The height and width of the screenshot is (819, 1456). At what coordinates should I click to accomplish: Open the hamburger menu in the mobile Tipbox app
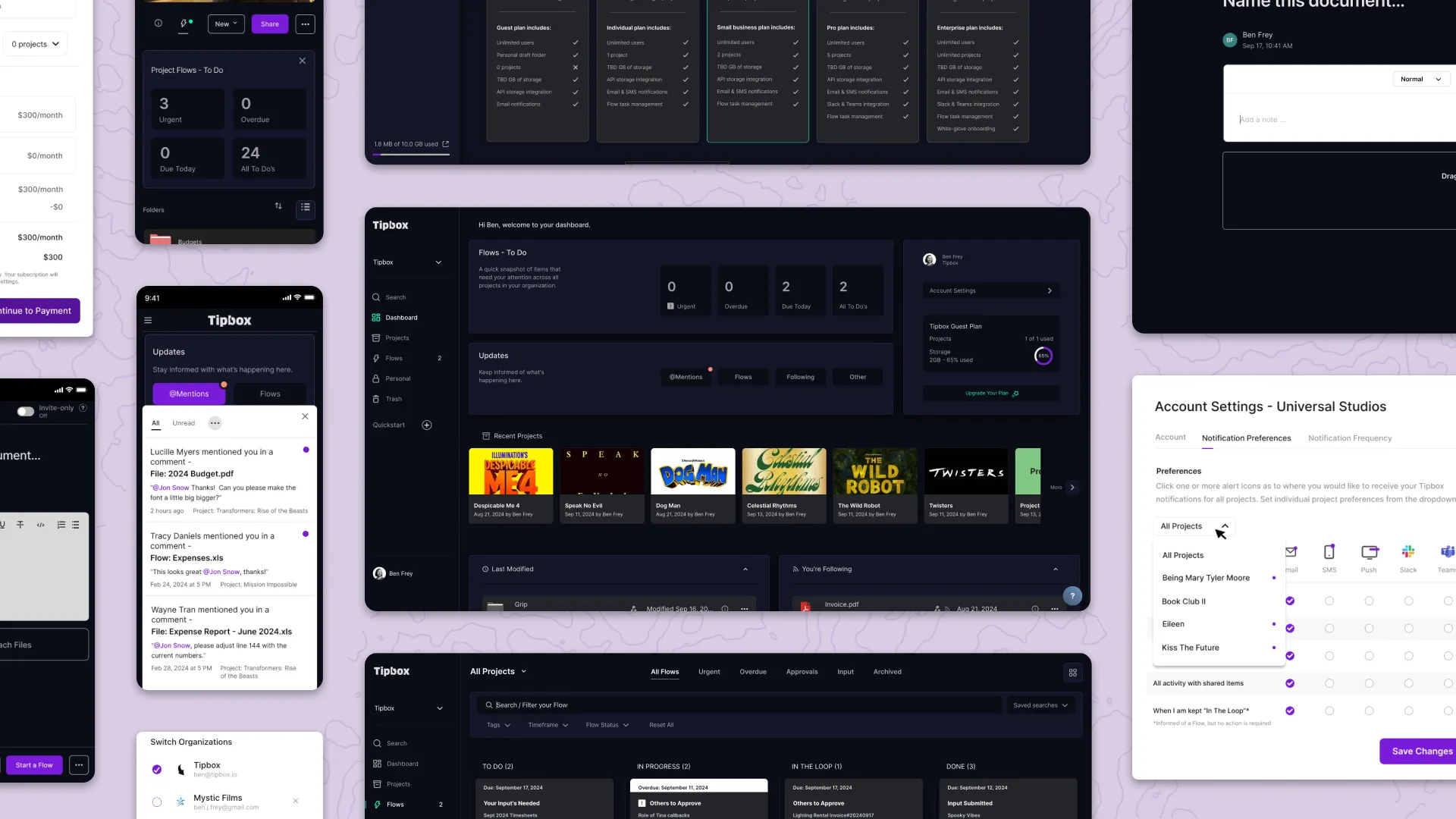coord(148,321)
